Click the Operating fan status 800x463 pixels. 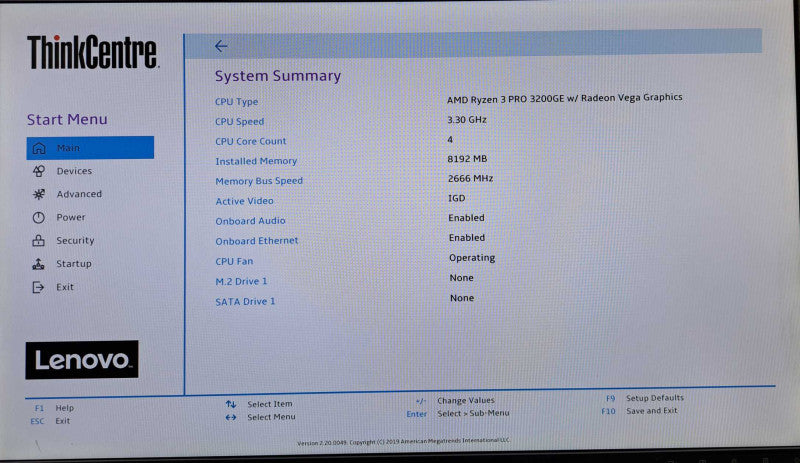click(x=472, y=258)
